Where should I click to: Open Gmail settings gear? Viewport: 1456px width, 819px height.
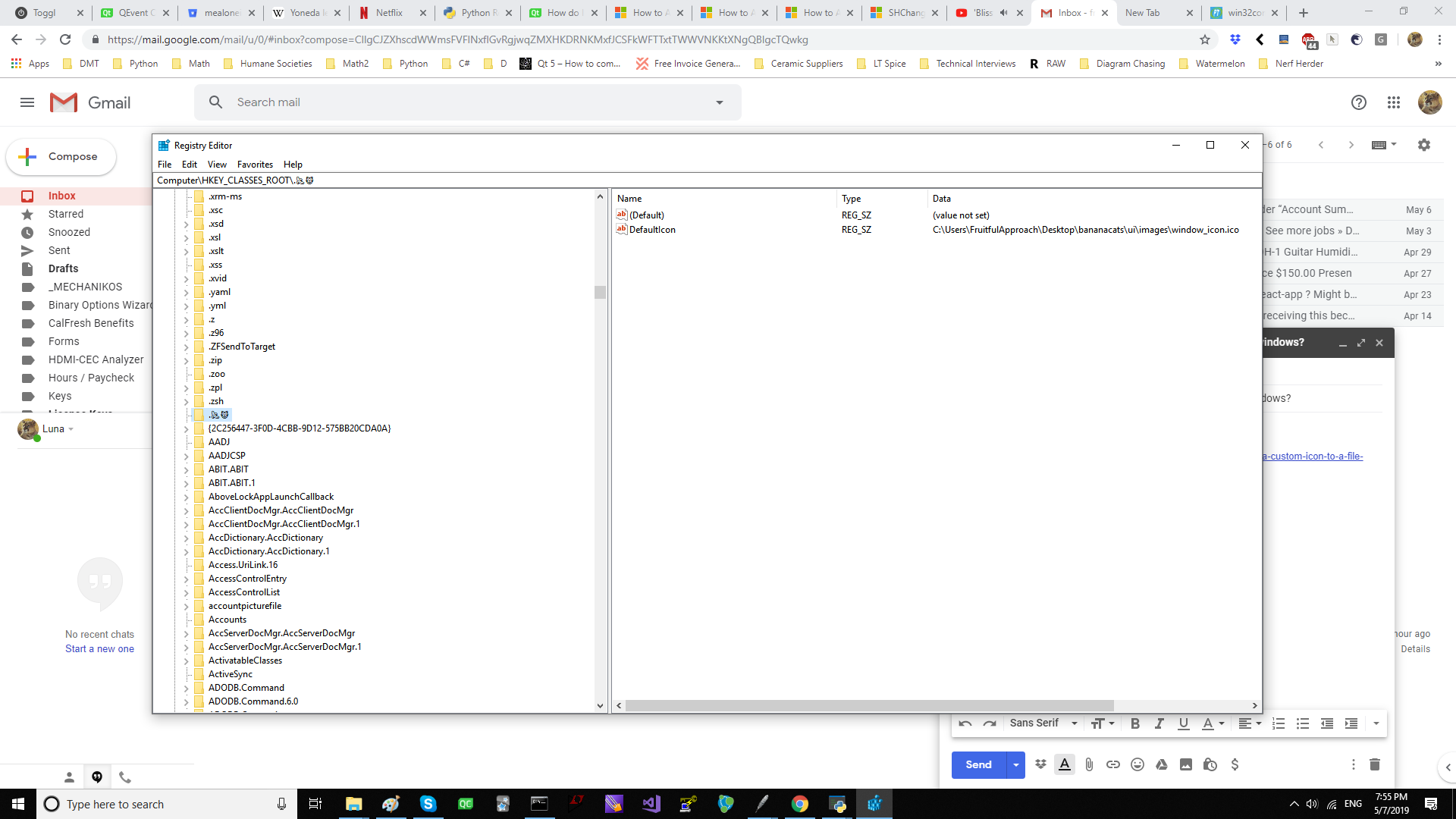[x=1424, y=145]
